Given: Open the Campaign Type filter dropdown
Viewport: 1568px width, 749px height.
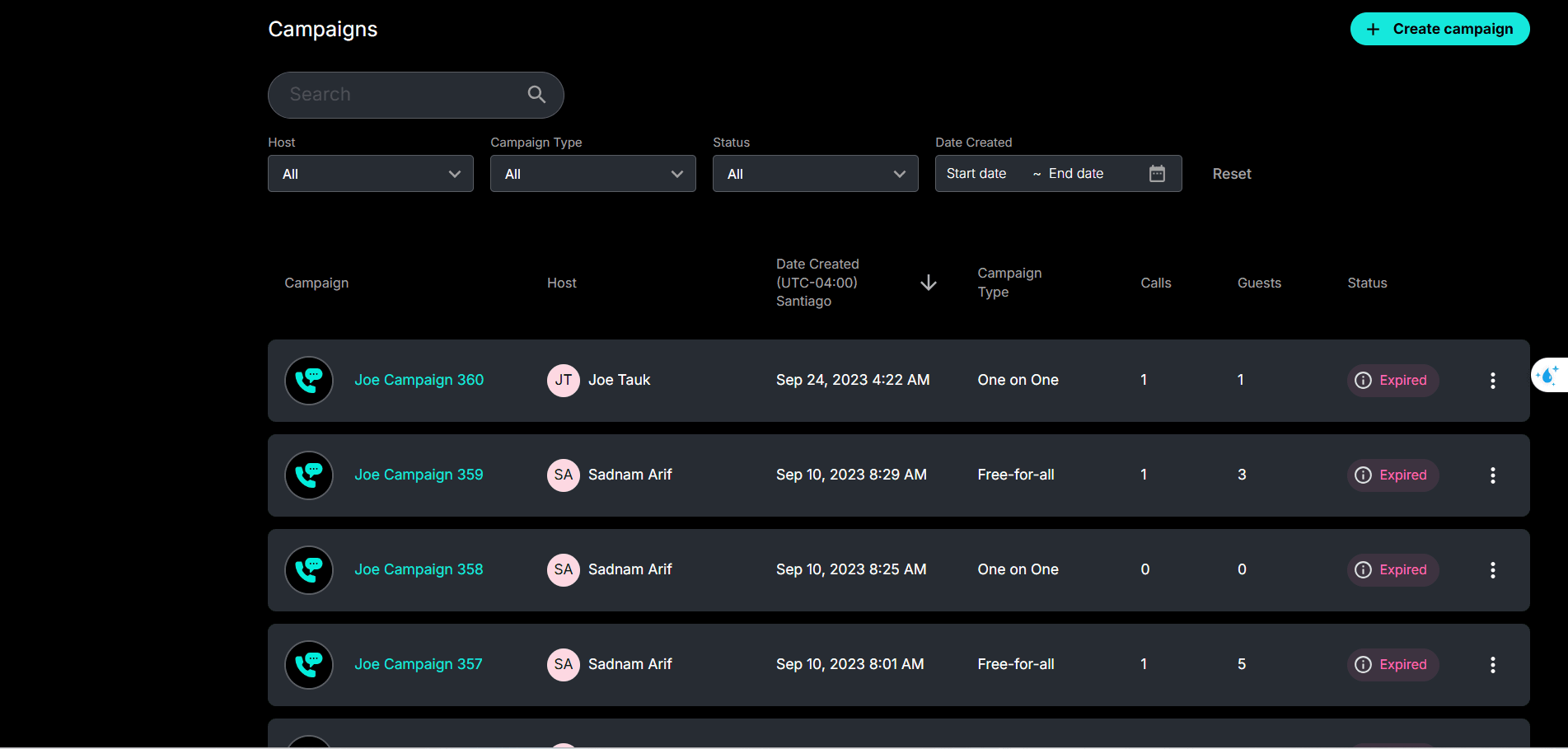Looking at the screenshot, I should click(593, 174).
